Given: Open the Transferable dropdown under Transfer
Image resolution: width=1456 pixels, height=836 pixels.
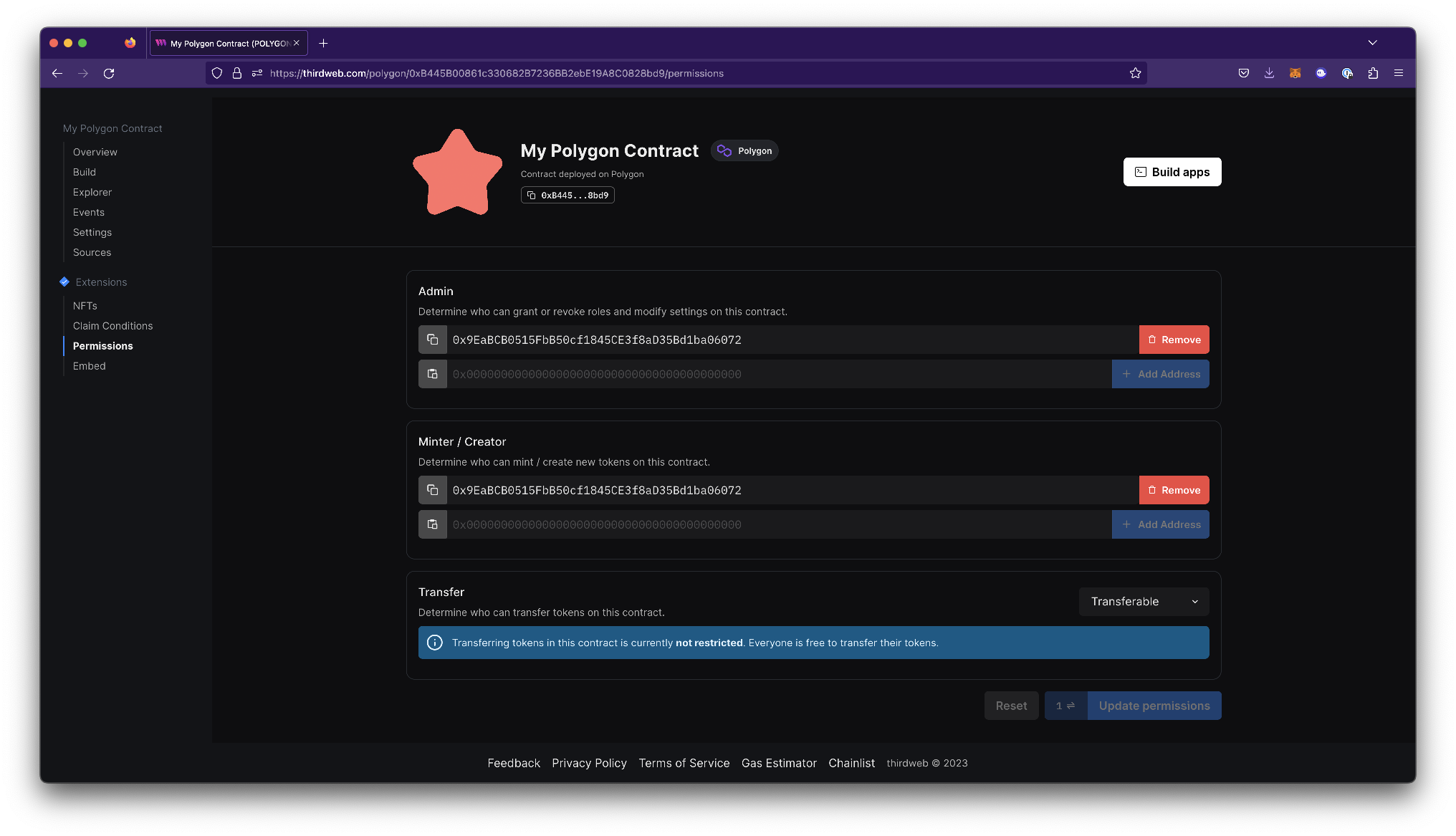Looking at the screenshot, I should (1143, 602).
